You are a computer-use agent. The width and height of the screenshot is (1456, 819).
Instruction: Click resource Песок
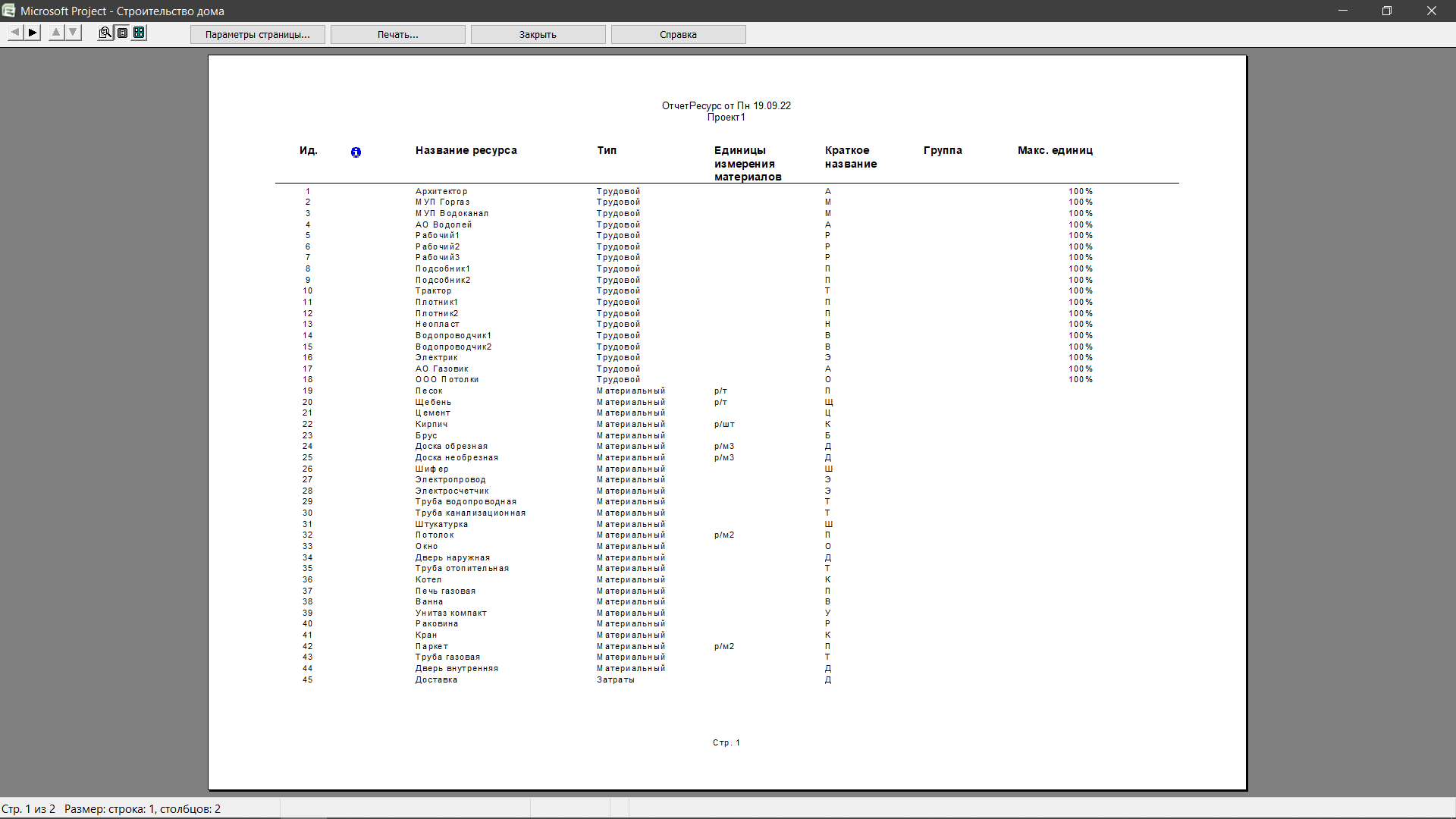click(429, 391)
